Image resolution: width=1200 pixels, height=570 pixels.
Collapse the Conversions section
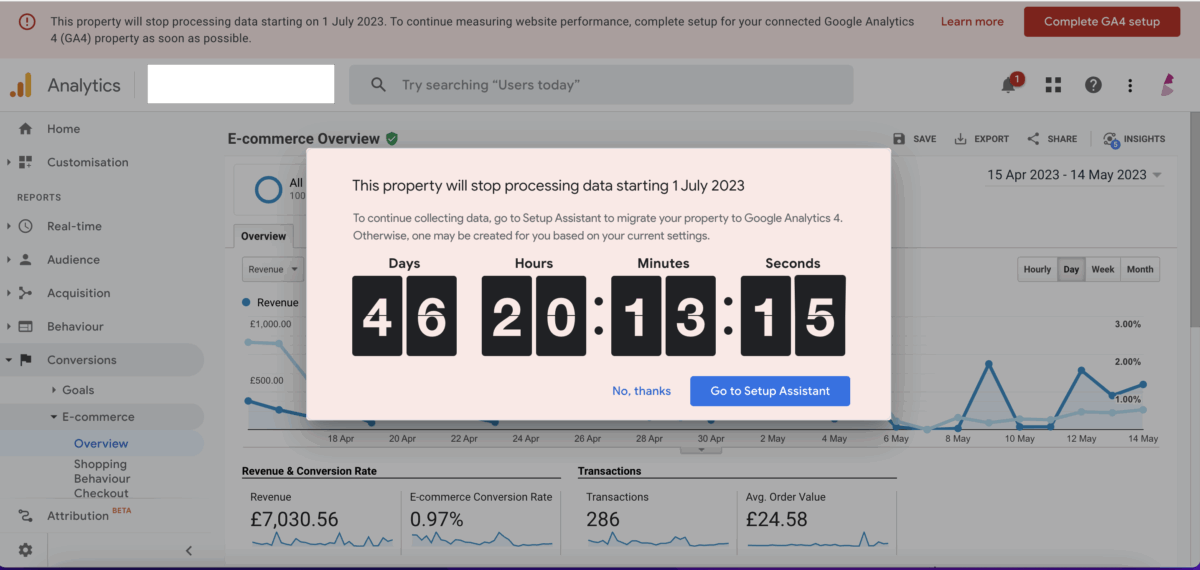(x=81, y=360)
